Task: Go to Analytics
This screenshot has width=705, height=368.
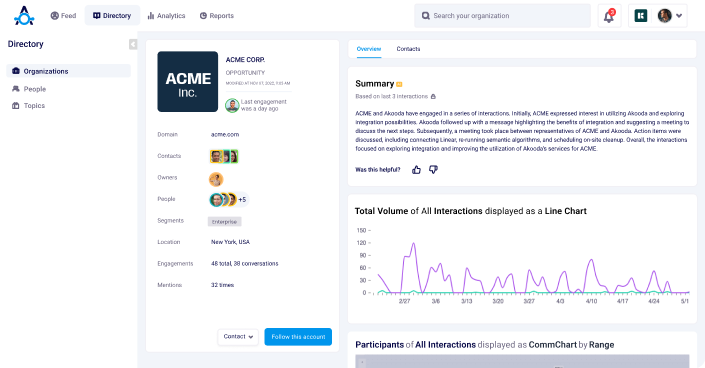Action: 166,16
